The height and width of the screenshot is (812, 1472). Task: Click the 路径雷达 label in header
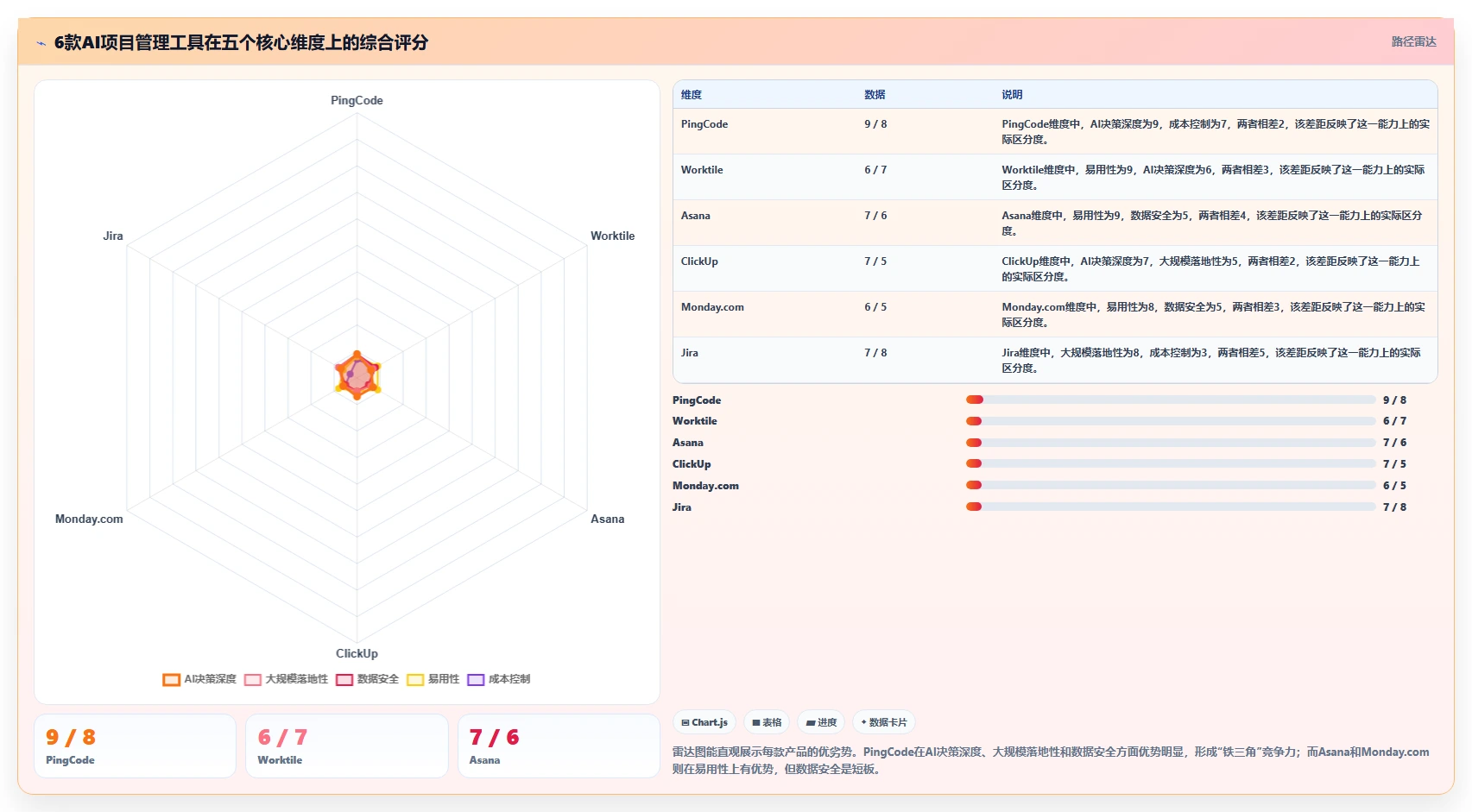(x=1414, y=41)
